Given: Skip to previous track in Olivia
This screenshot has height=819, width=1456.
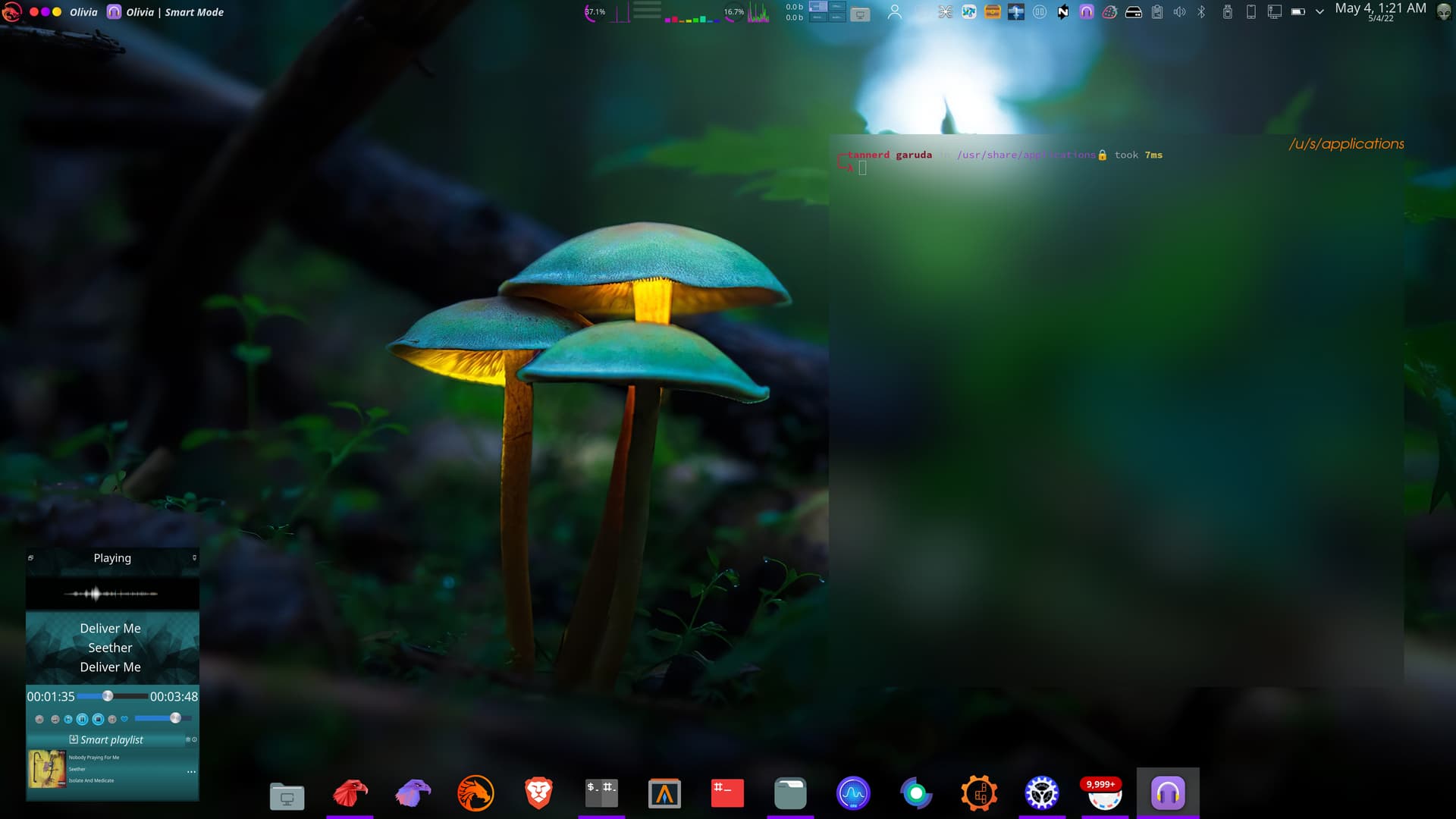Looking at the screenshot, I should [x=68, y=719].
